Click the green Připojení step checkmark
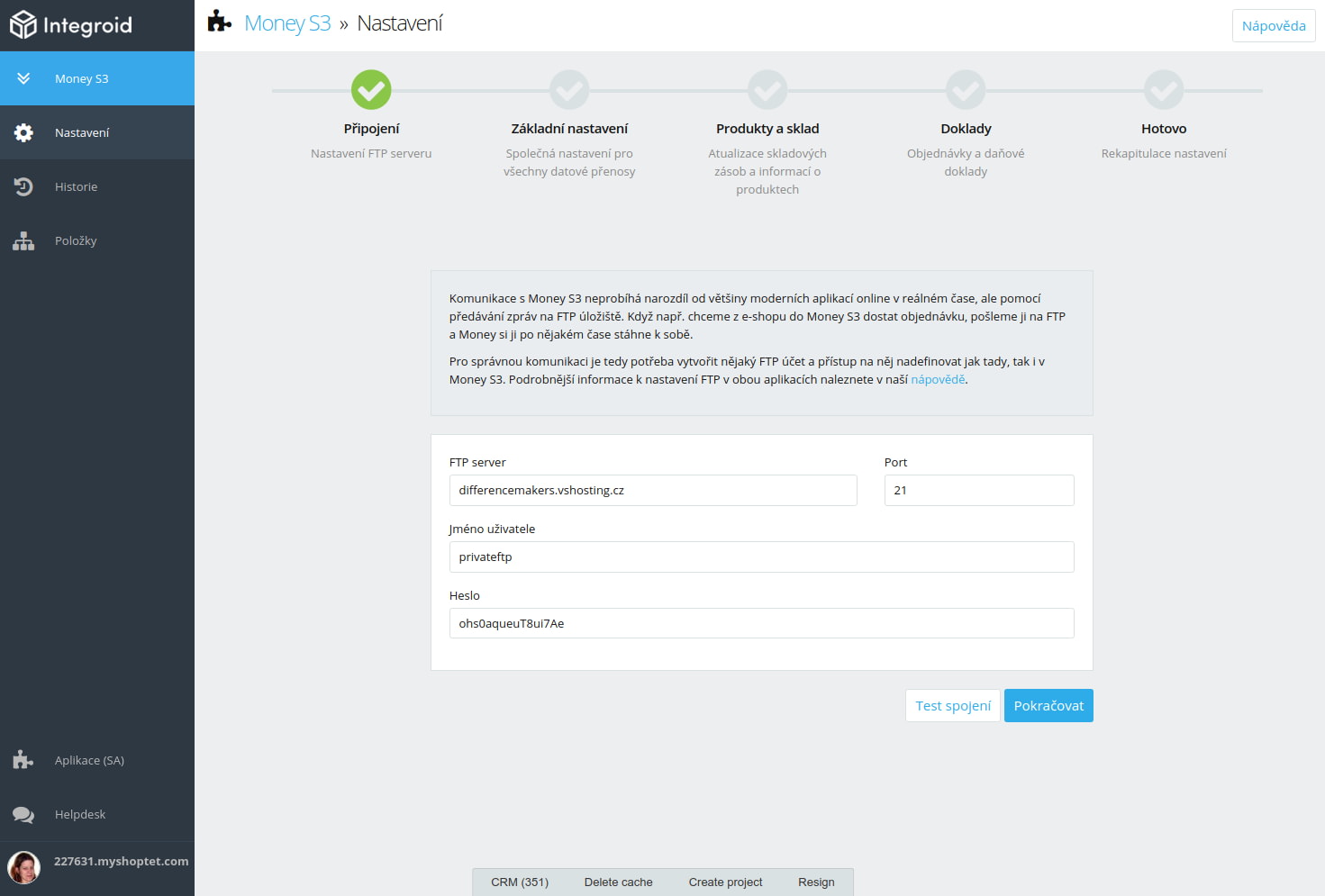 [371, 90]
